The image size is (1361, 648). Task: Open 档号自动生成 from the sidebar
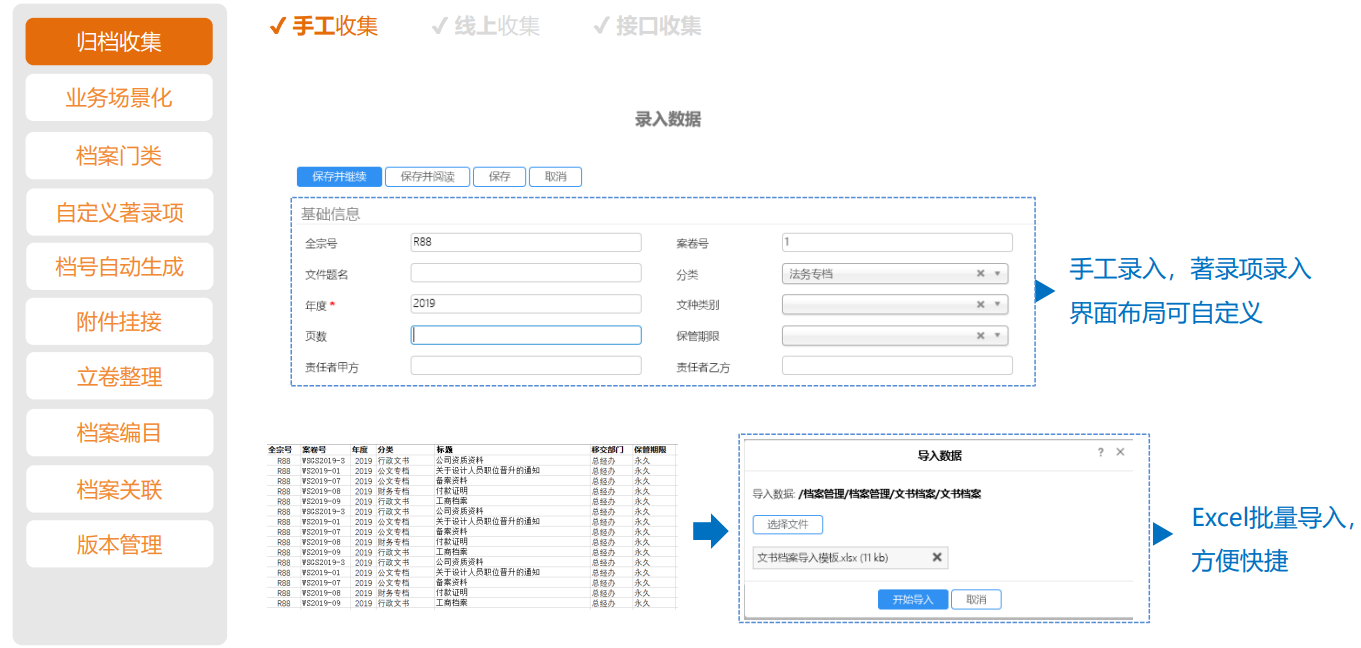tap(119, 267)
